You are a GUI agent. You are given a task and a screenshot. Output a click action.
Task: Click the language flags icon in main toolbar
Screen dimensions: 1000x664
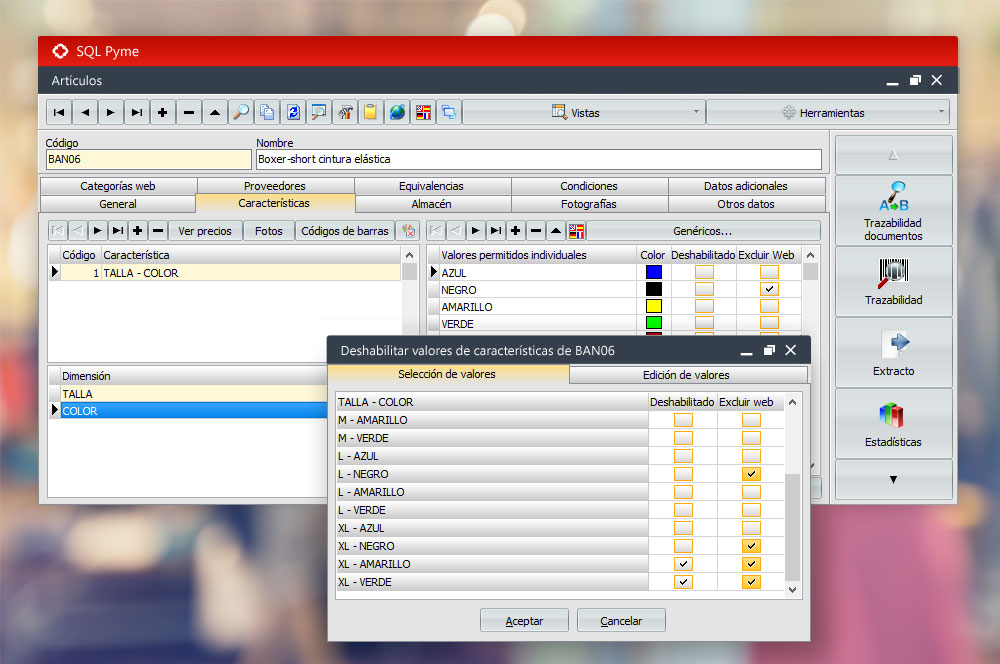(423, 113)
